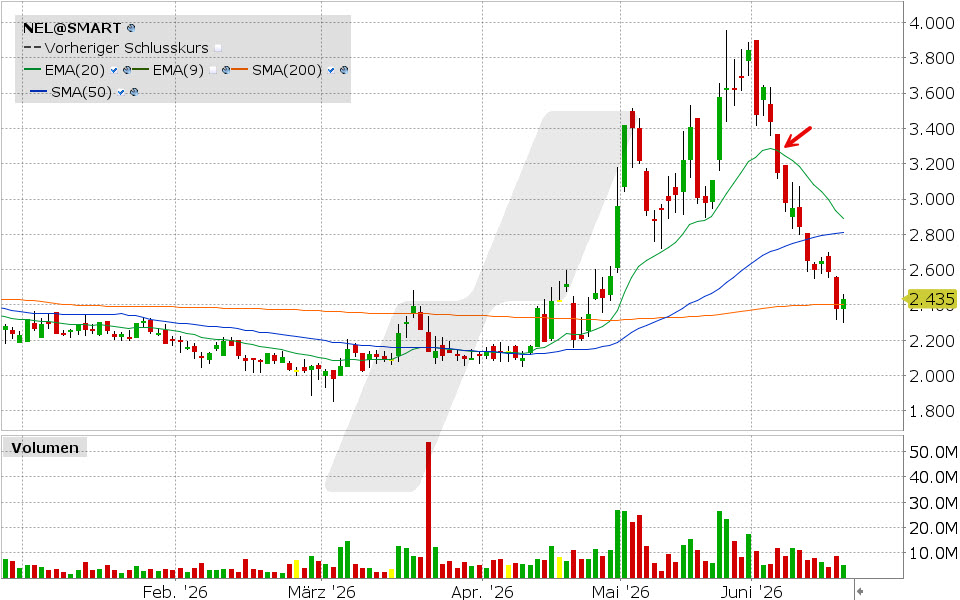Click the 20.0M volume axis label

coord(933,528)
